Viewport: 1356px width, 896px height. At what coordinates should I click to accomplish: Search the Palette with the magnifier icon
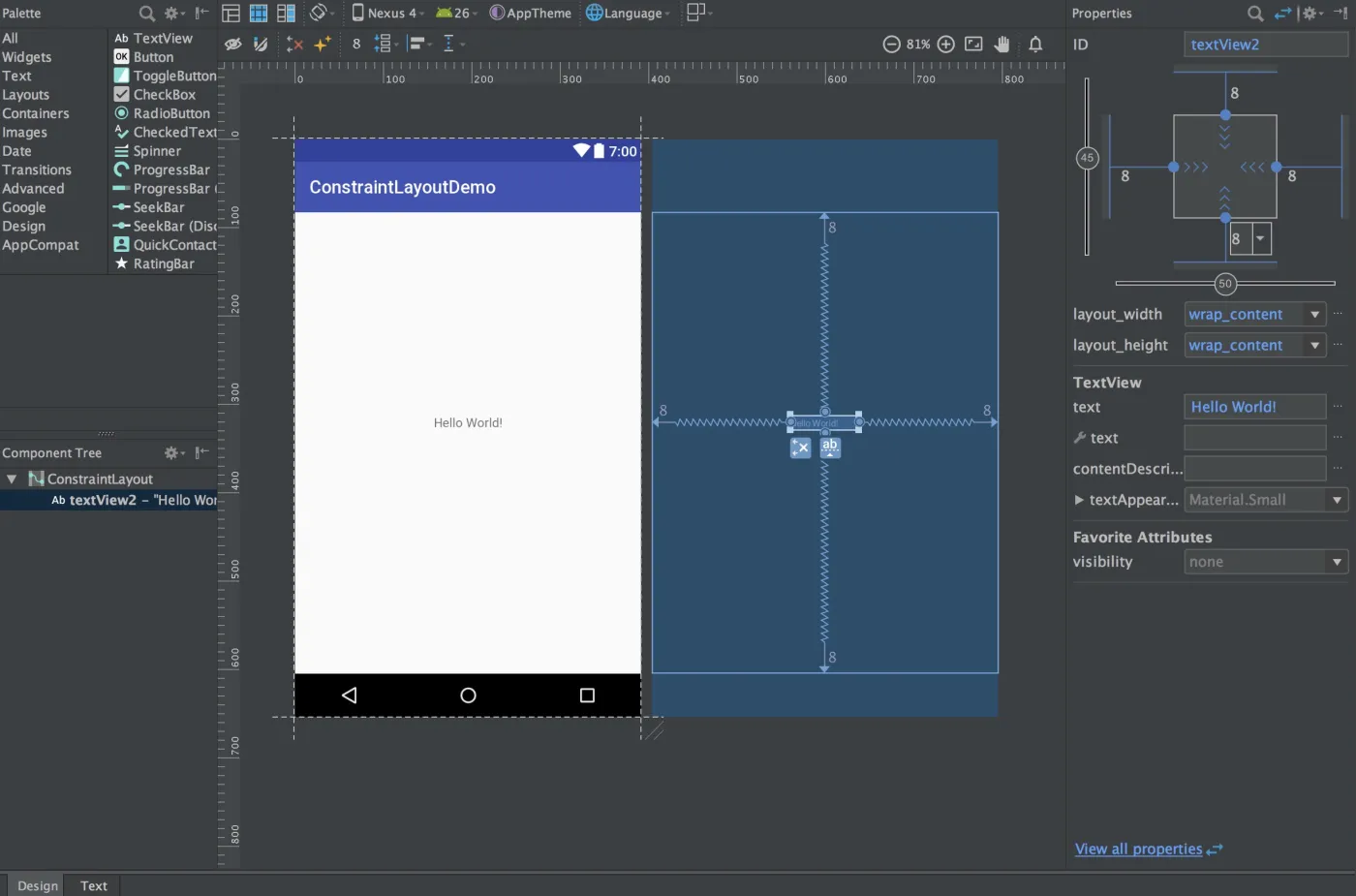click(x=146, y=14)
